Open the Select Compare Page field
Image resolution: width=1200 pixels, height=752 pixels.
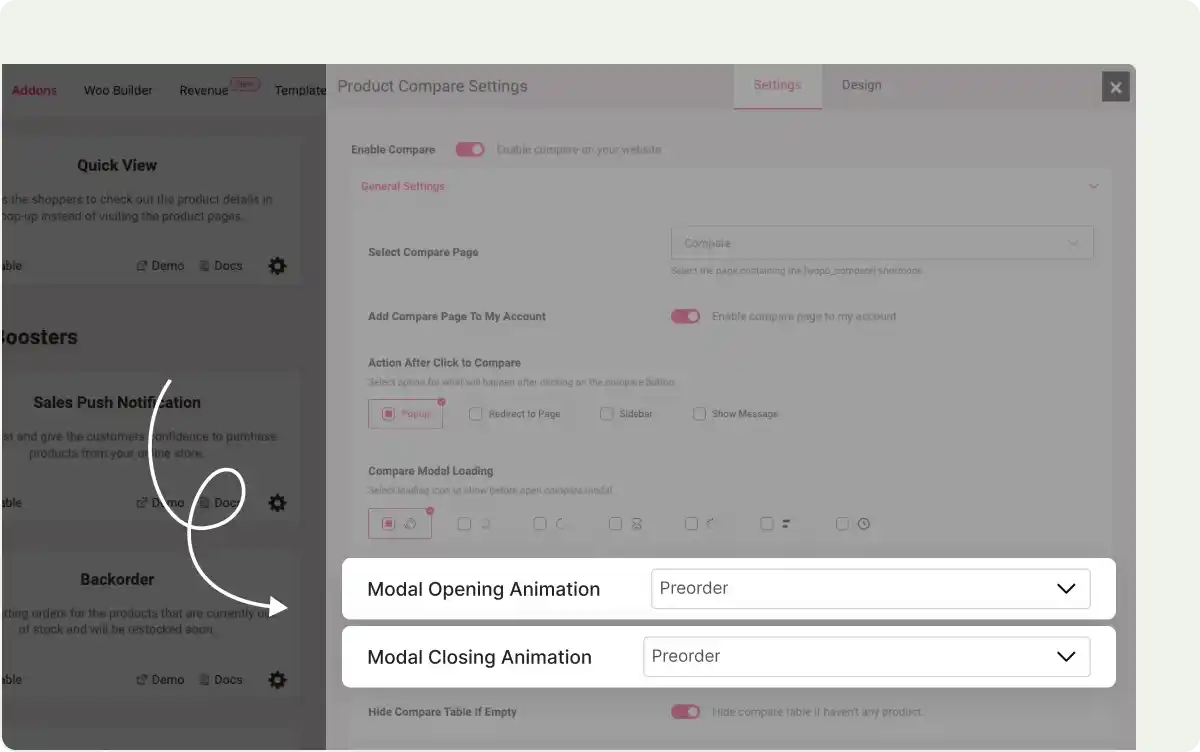point(881,242)
